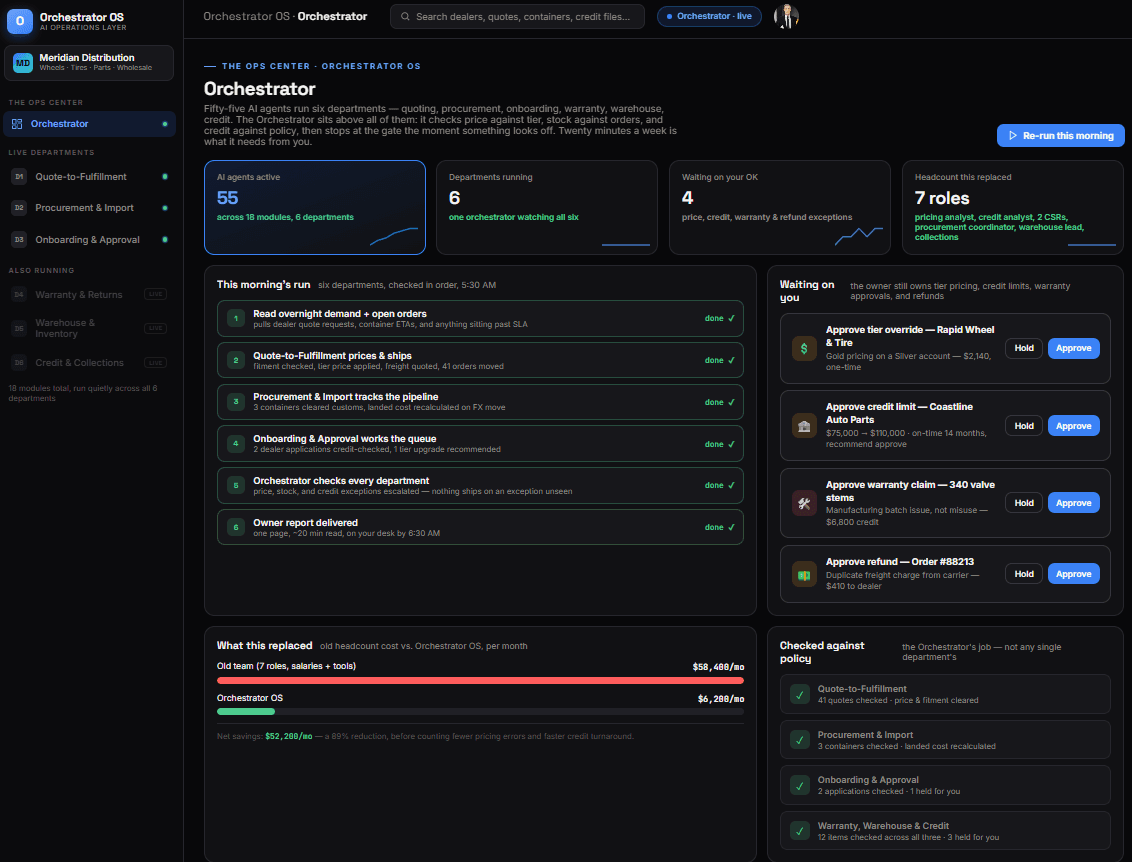Click the LIVE badge beside Warranty & Returns

155,295
